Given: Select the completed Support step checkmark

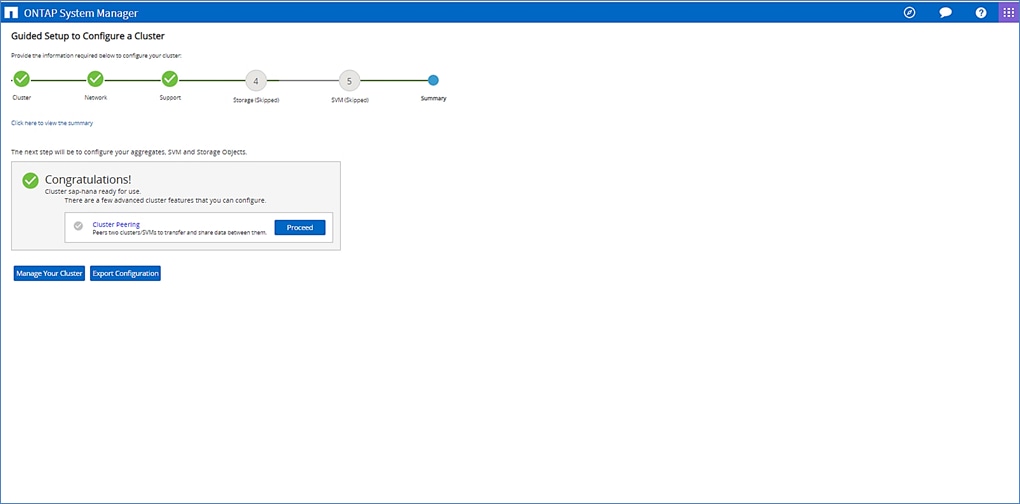Looking at the screenshot, I should tap(170, 79).
